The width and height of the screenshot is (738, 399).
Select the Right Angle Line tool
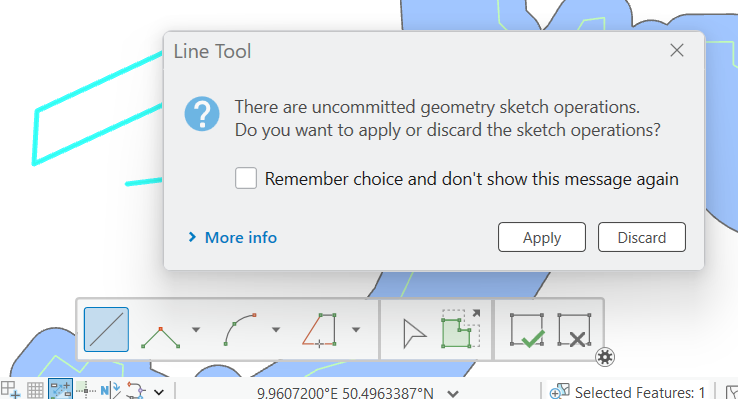160,337
